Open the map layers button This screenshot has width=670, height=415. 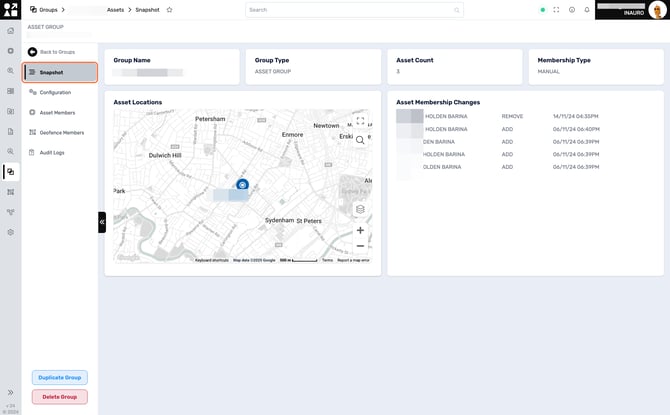point(360,209)
